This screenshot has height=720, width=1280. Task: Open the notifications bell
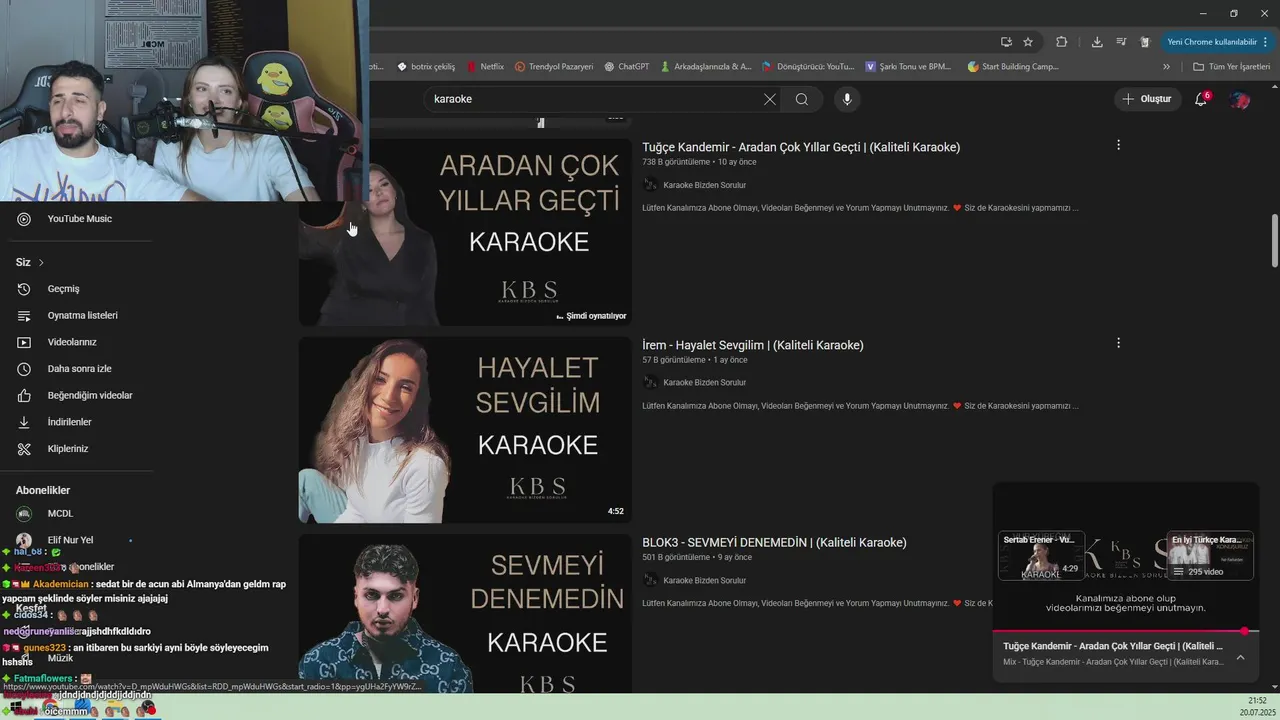pyautogui.click(x=1201, y=99)
